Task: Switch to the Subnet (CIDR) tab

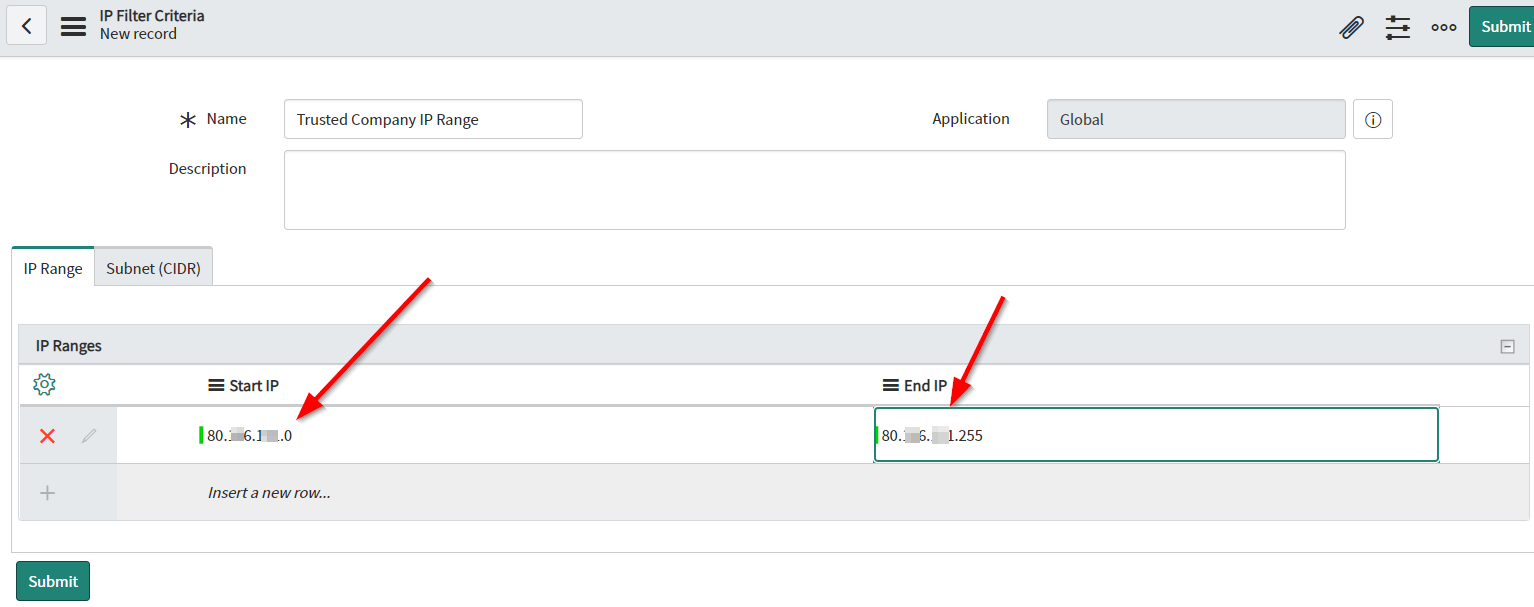Action: (152, 266)
